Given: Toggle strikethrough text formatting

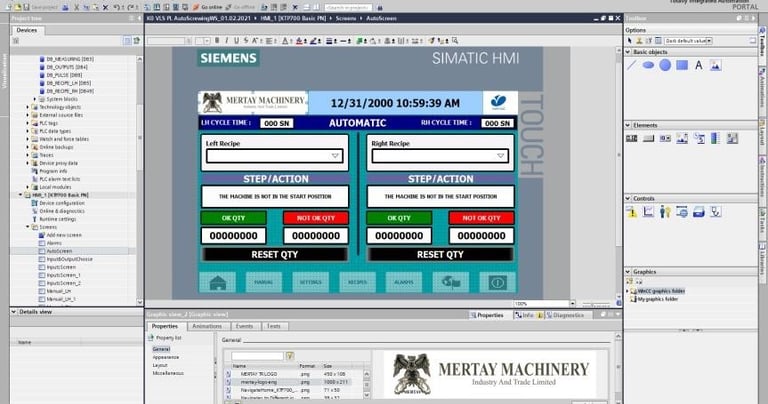Looking at the screenshot, I should coord(245,41).
